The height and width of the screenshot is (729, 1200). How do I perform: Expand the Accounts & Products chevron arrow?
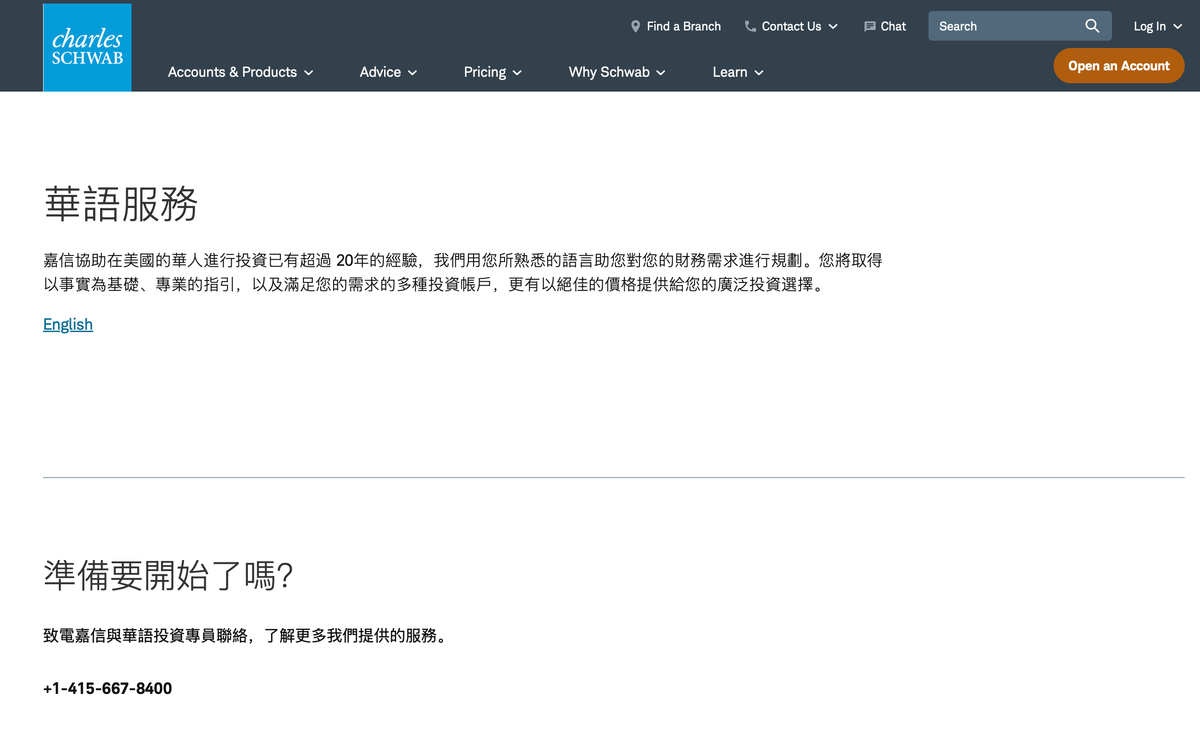pos(308,73)
